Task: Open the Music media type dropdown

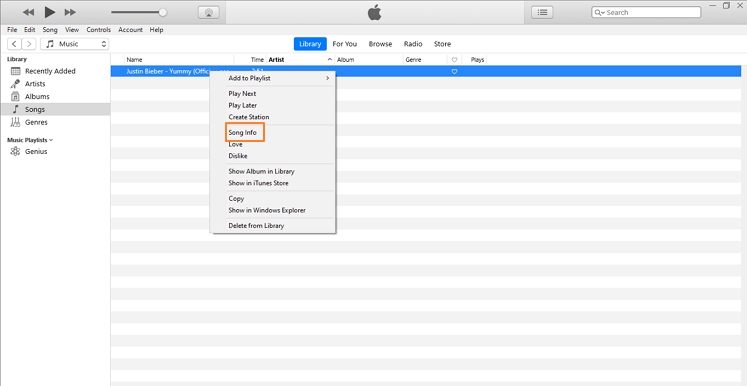Action: pos(75,44)
